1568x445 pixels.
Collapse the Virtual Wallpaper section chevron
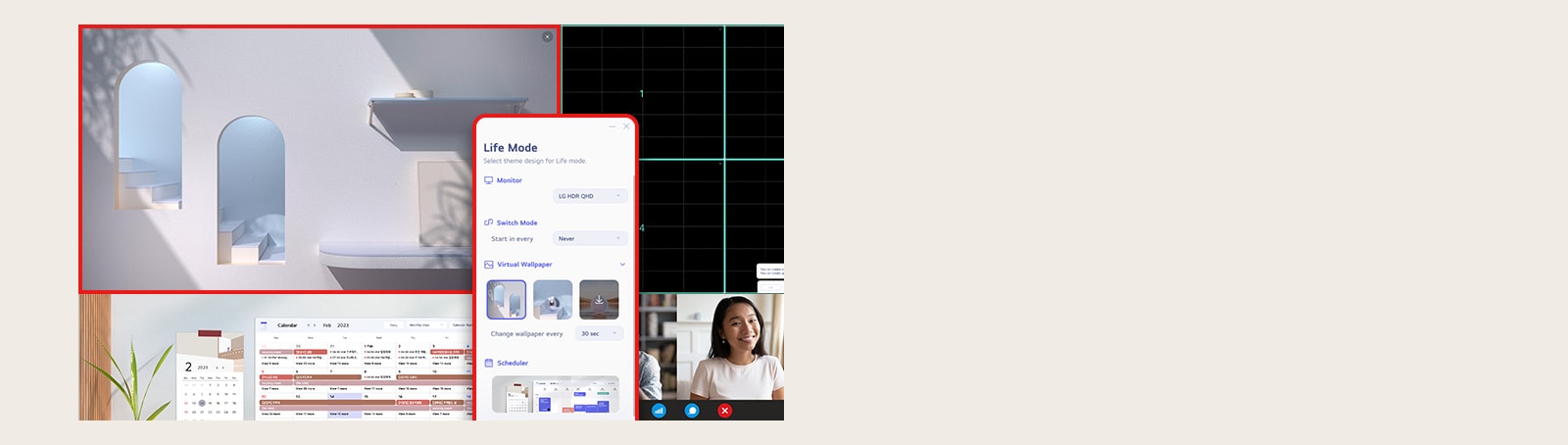tap(622, 265)
